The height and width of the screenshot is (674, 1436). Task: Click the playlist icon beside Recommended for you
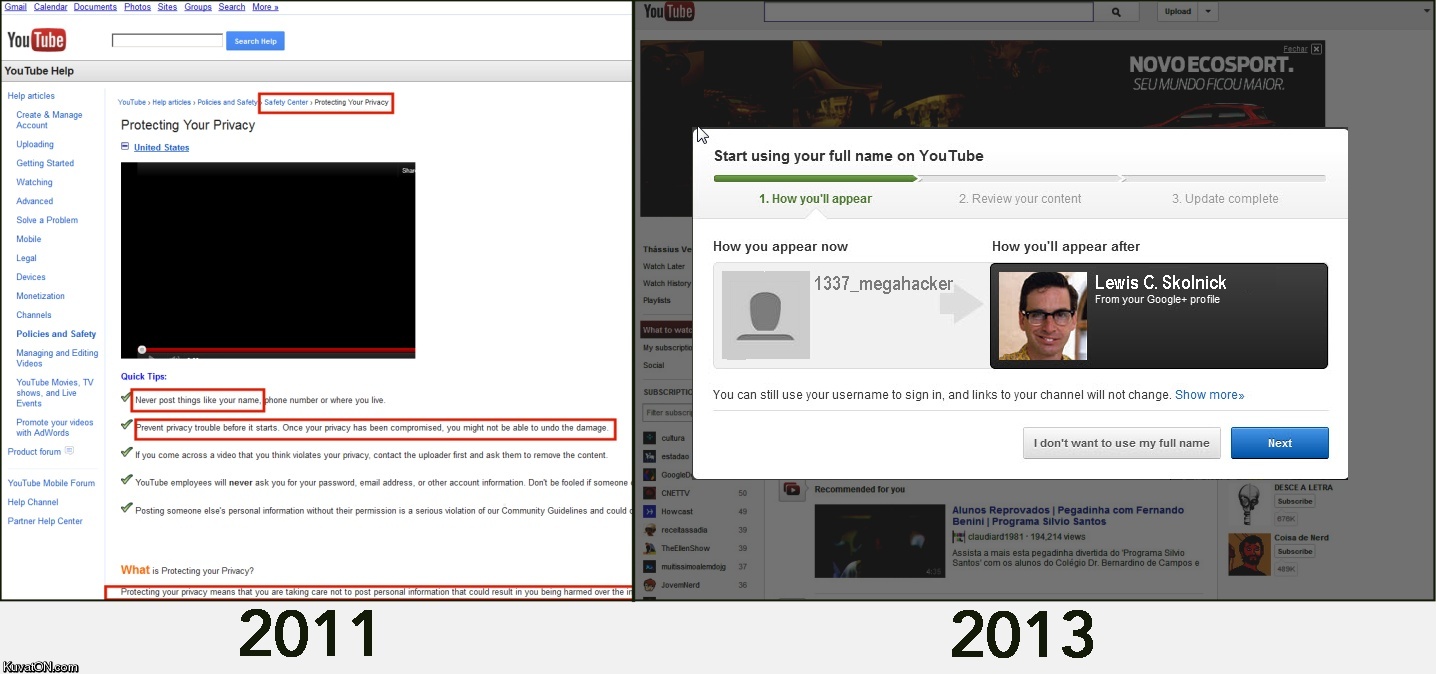click(792, 489)
